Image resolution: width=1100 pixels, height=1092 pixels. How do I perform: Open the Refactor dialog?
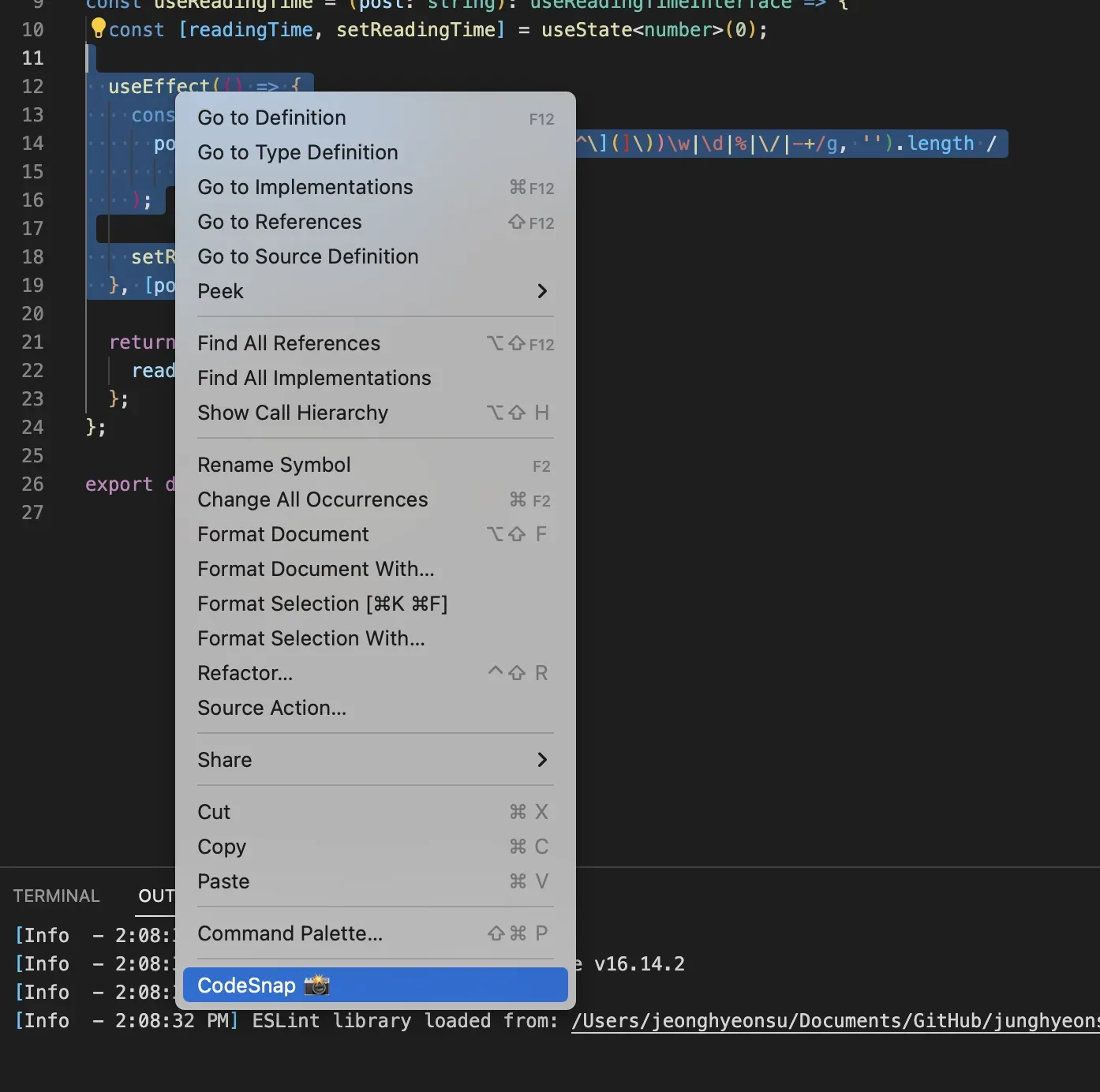[245, 673]
